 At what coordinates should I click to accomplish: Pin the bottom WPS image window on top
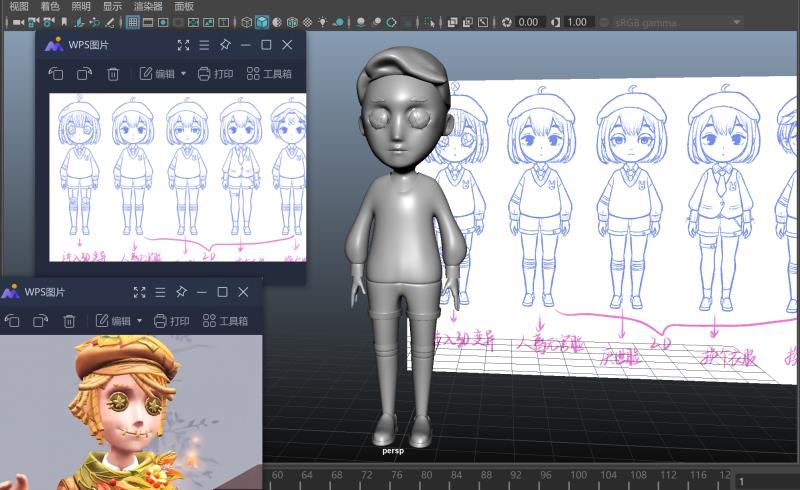[181, 292]
